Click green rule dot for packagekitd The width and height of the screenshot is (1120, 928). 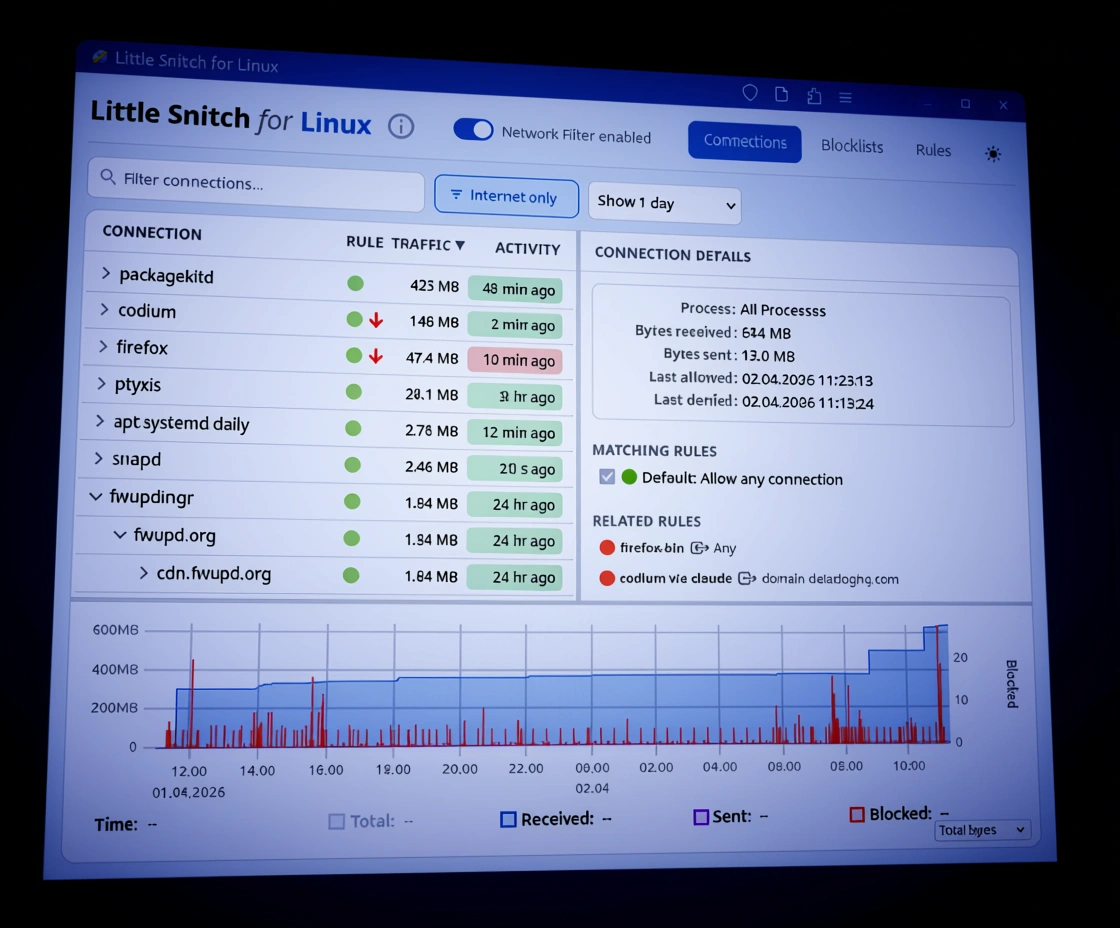click(355, 283)
